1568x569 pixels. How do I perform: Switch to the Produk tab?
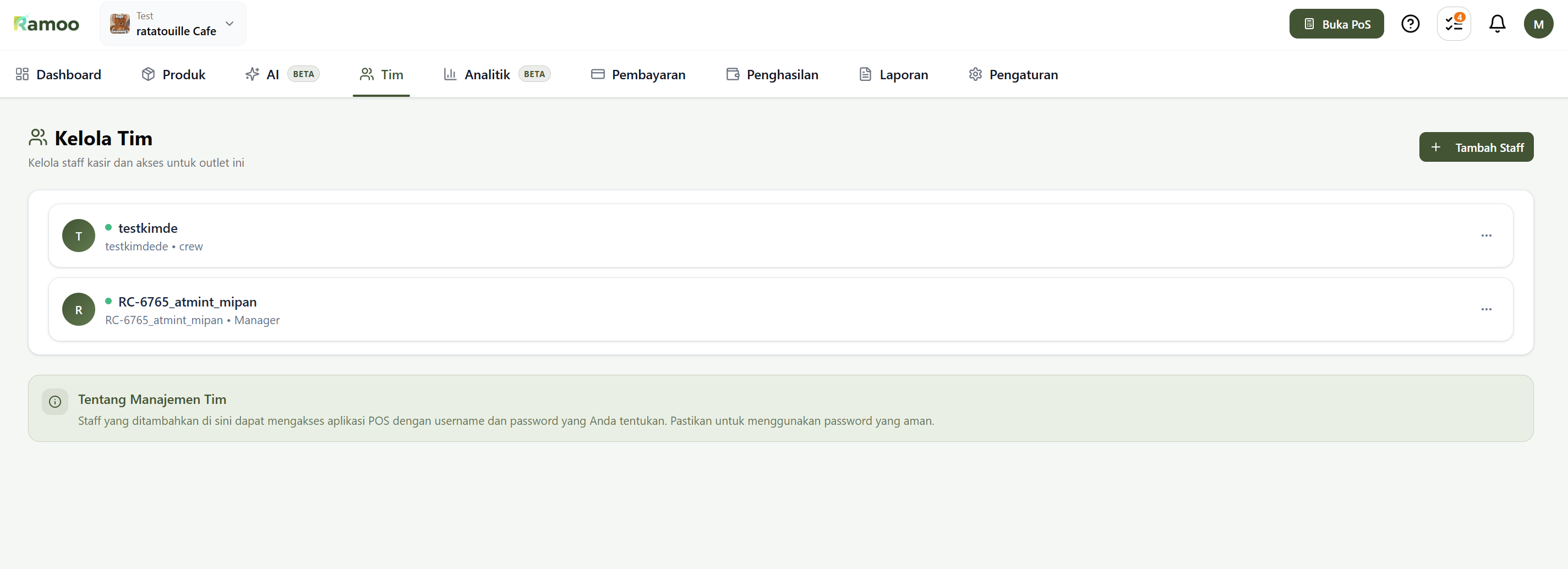(x=173, y=74)
